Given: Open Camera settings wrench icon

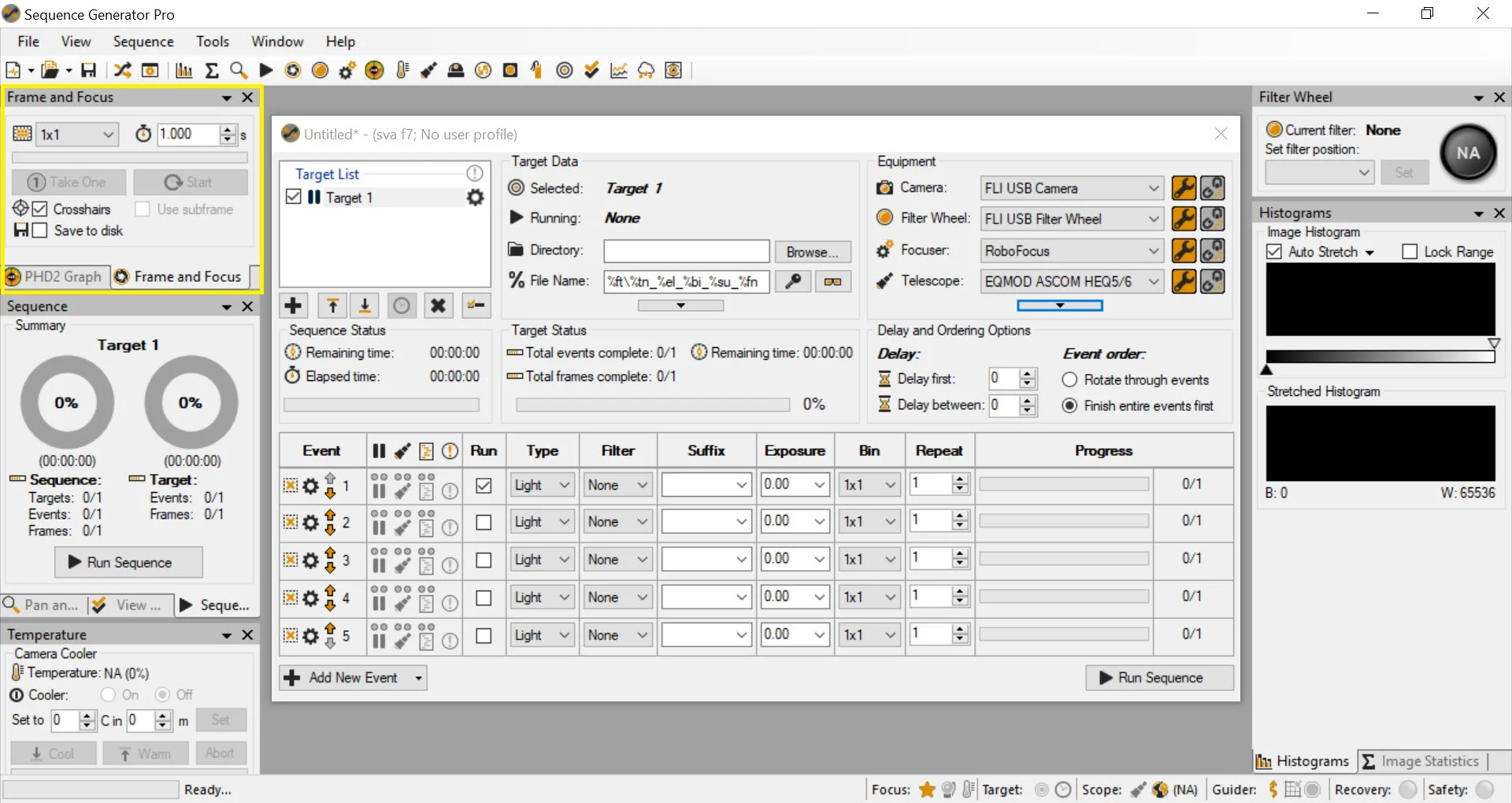Looking at the screenshot, I should (1184, 188).
